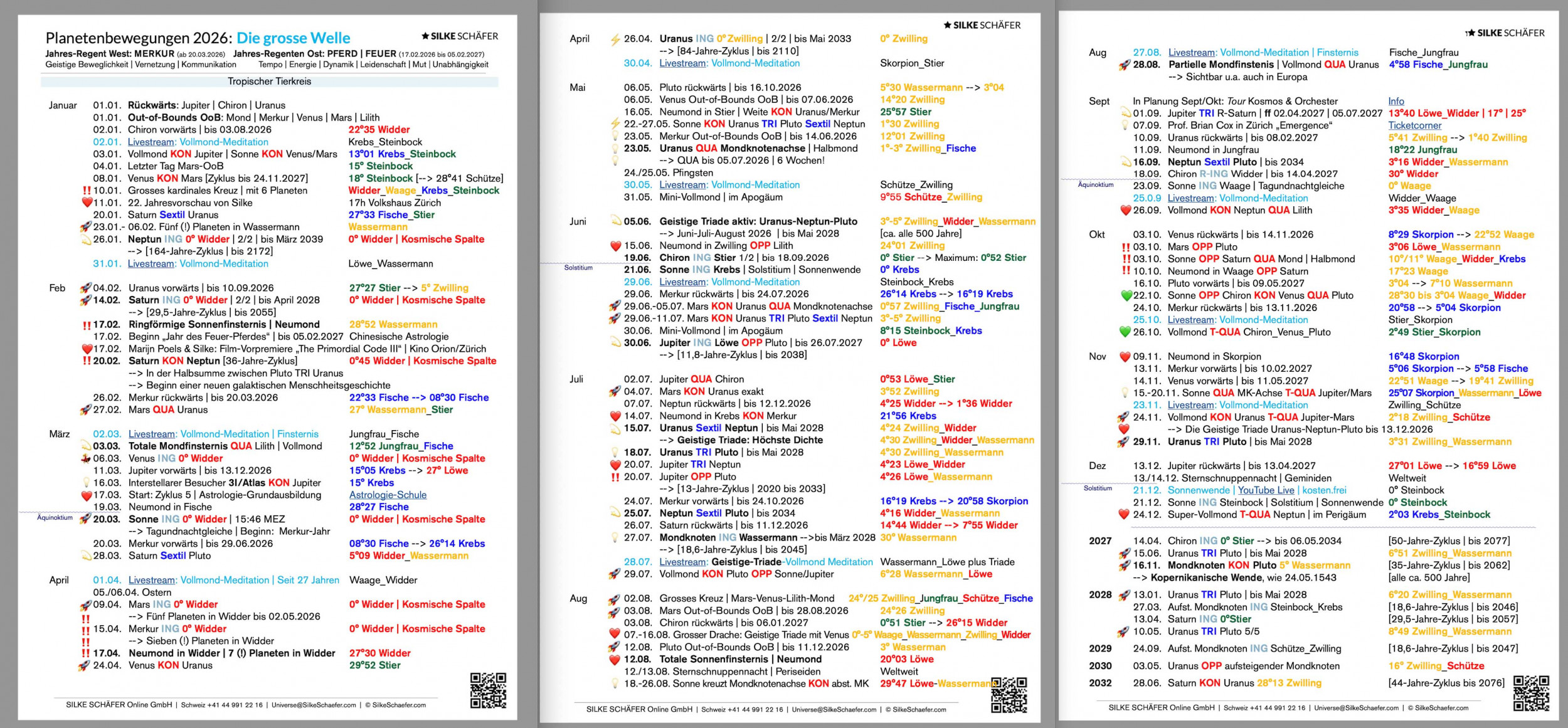Click the lightbulb icon next to 16.03. 3I/Atlas

[87, 483]
